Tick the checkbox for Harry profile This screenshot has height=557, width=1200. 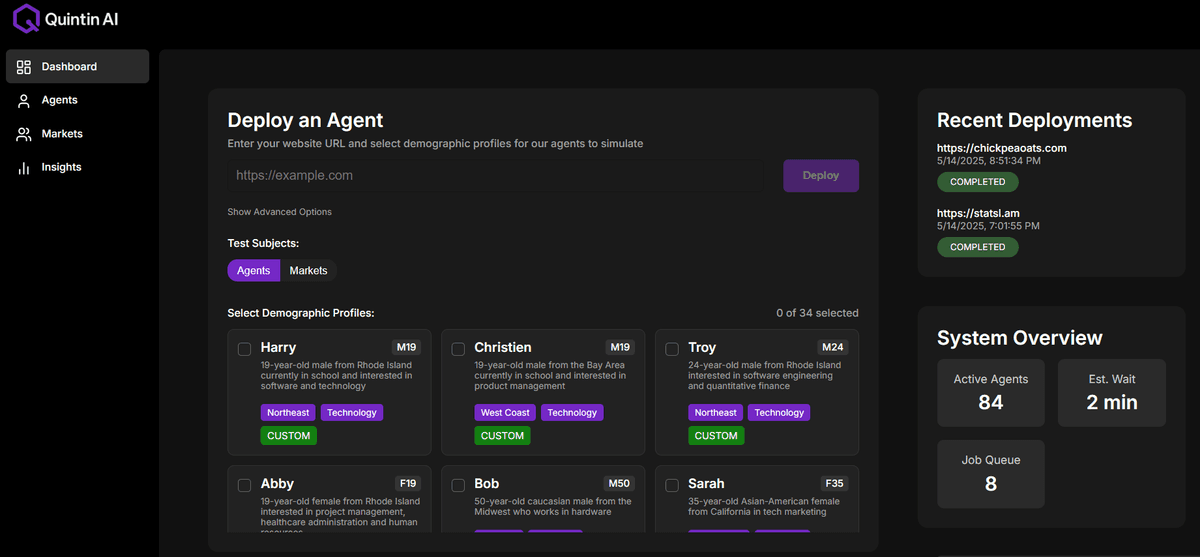pos(244,349)
